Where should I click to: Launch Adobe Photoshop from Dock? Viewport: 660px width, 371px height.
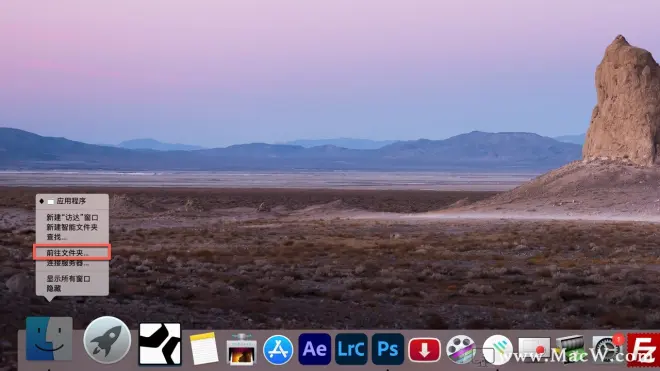tap(388, 349)
